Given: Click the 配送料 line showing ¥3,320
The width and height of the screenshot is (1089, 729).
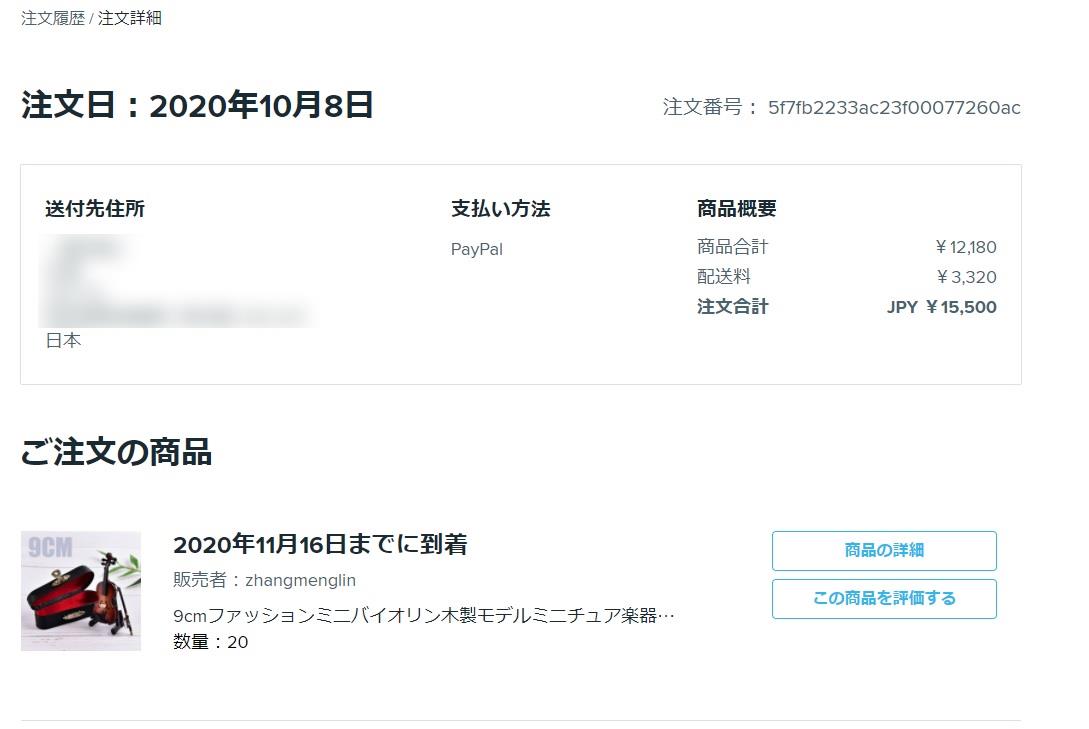Looking at the screenshot, I should click(x=966, y=277).
